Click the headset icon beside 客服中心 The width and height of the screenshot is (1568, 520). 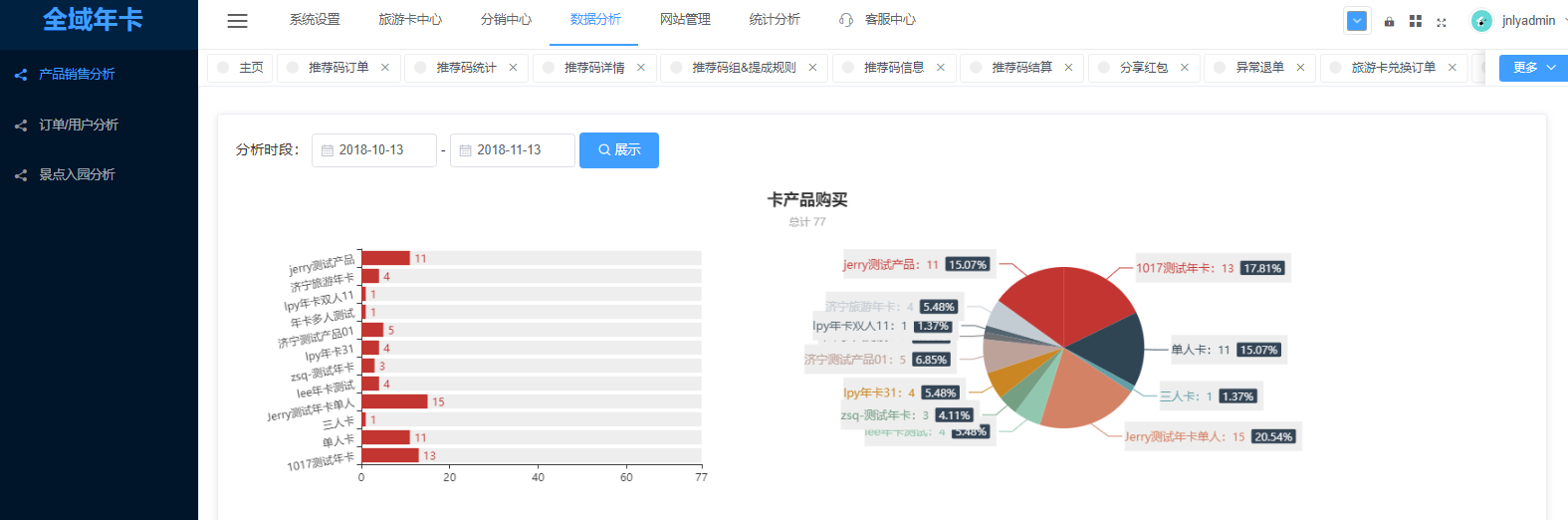[846, 20]
